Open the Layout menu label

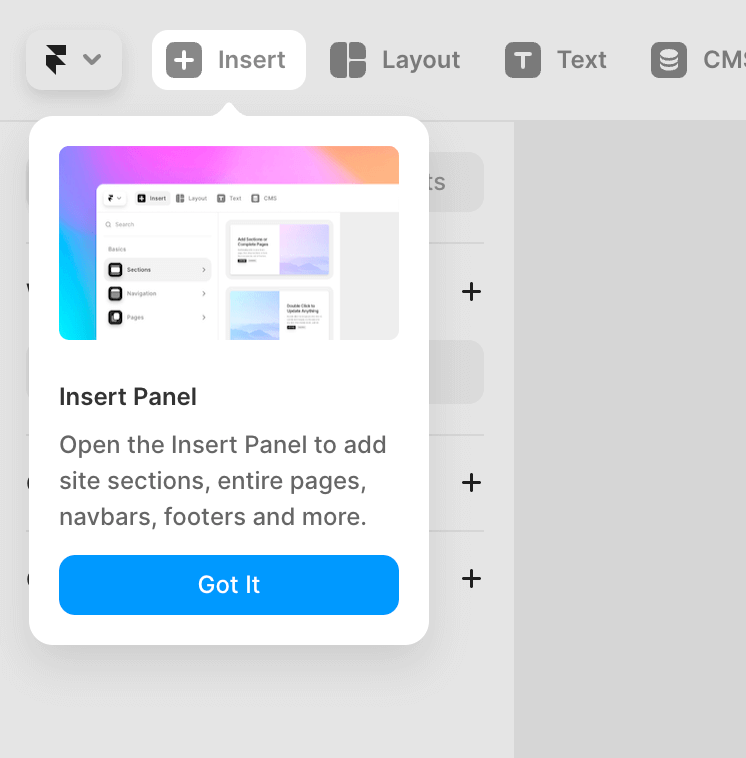420,60
